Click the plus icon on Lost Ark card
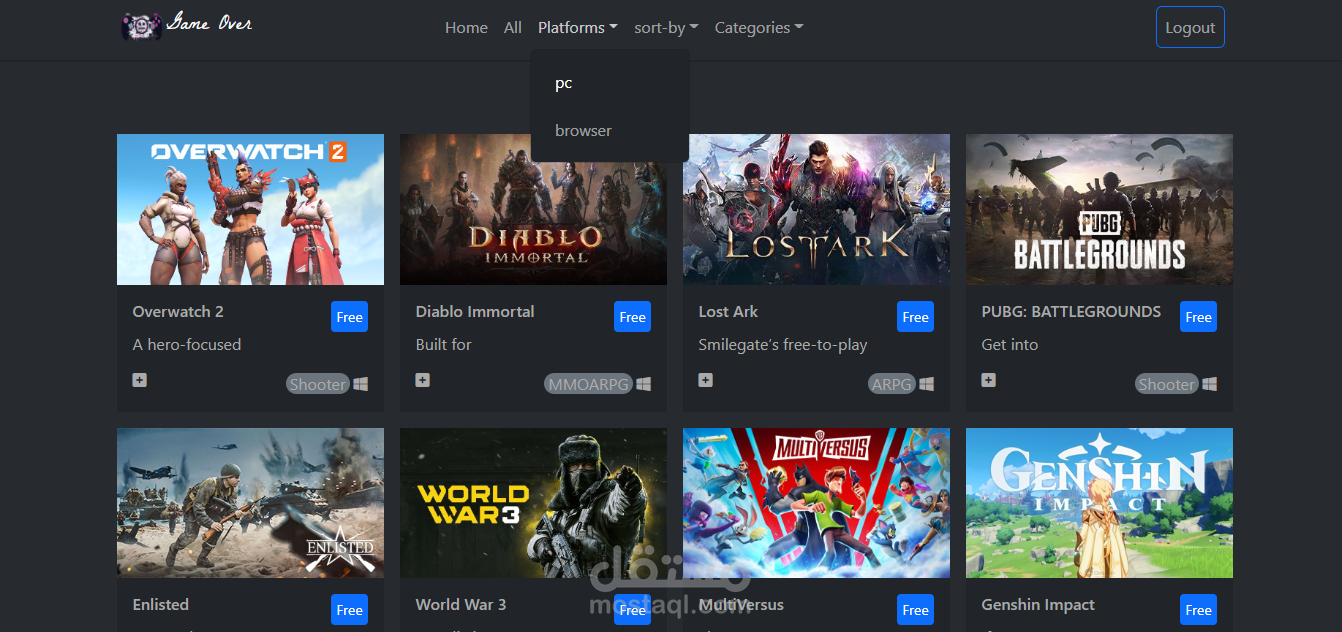 [706, 380]
